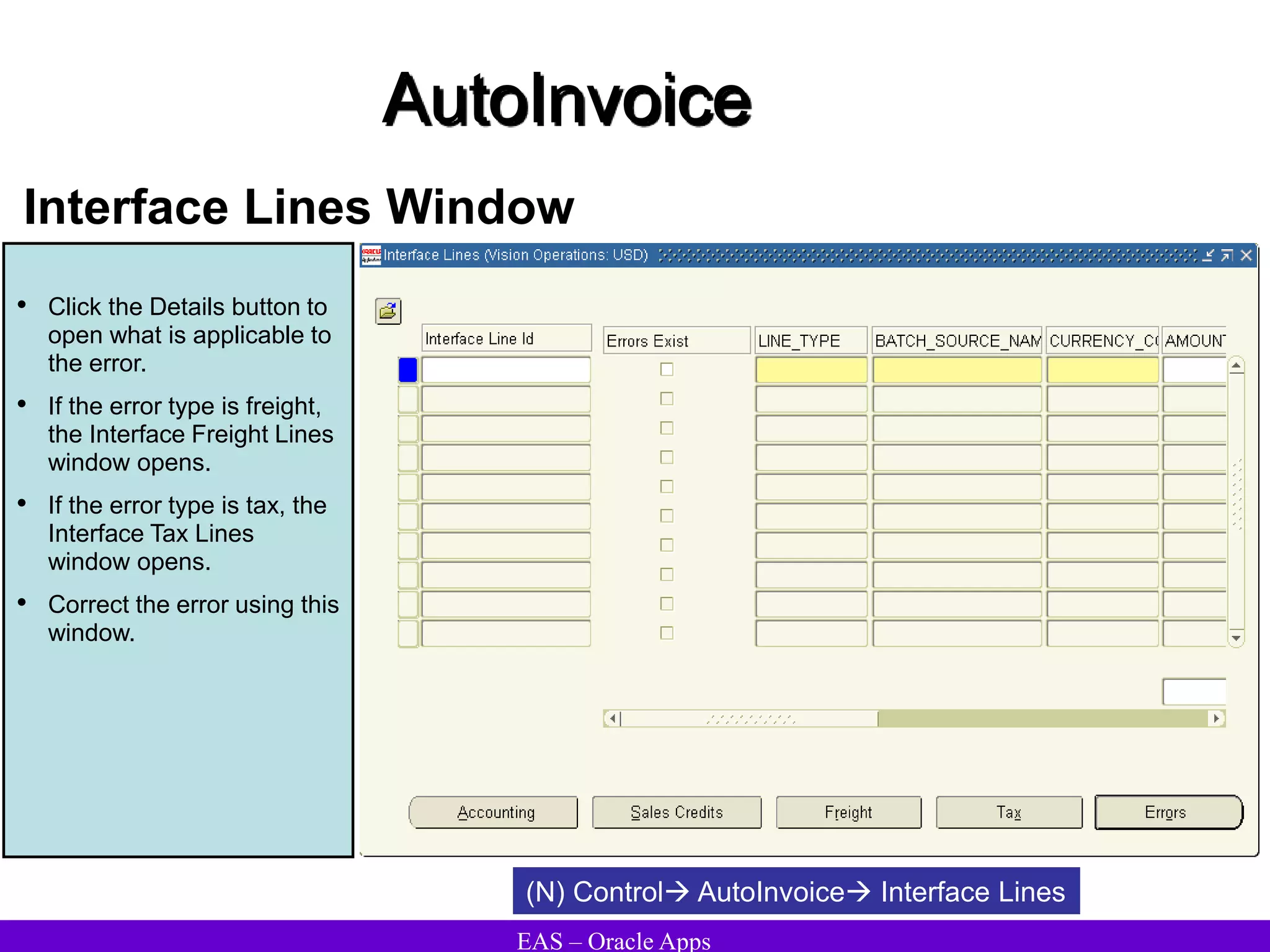The width and height of the screenshot is (1270, 952).
Task: Minimize the Interface Lines window
Action: [1207, 255]
